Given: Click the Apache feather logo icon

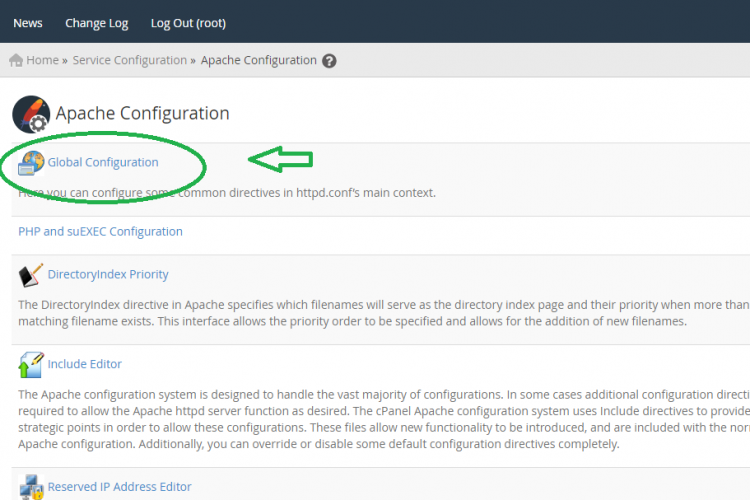Looking at the screenshot, I should [31, 114].
